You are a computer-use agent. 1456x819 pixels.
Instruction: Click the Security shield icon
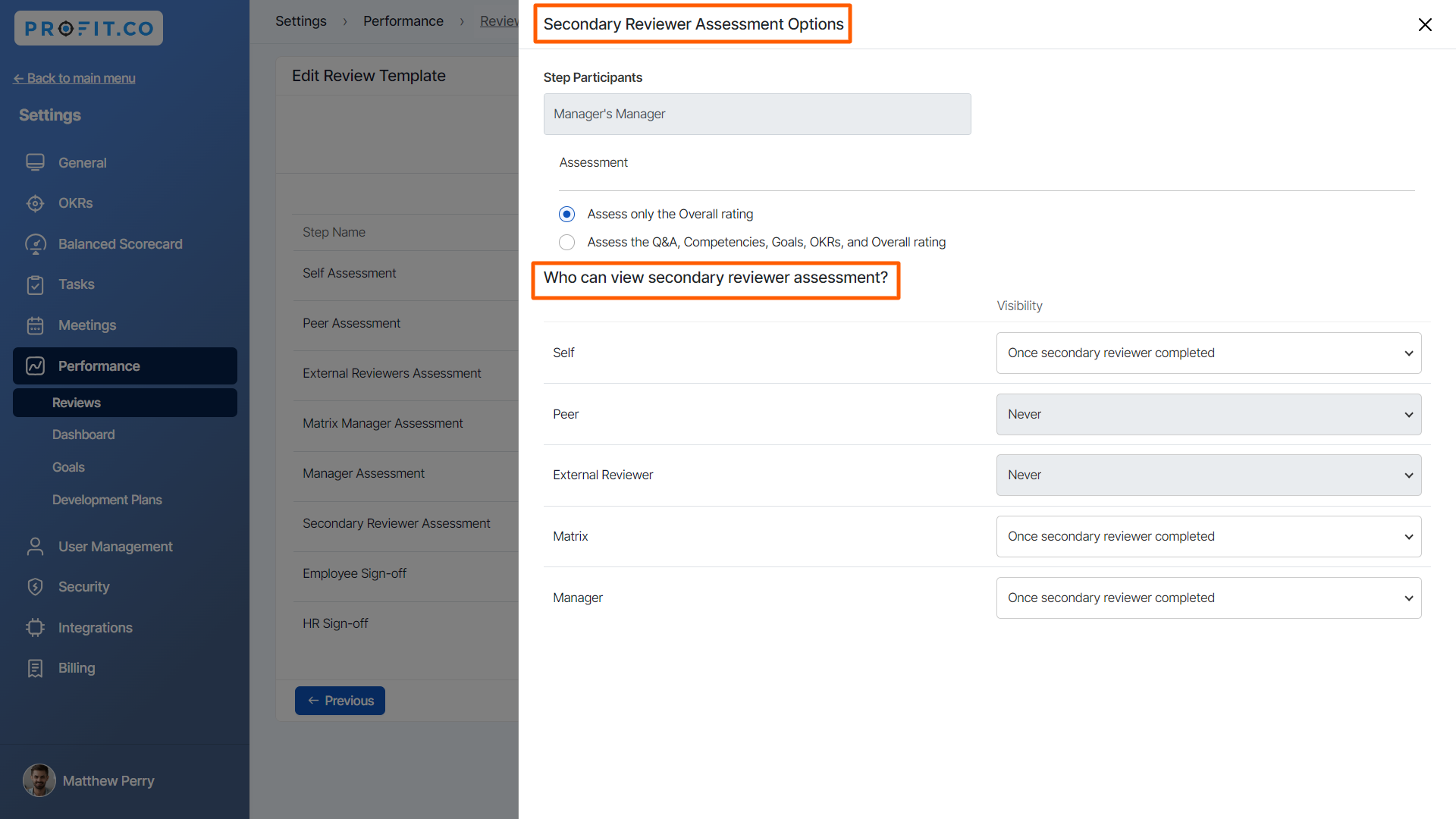35,587
